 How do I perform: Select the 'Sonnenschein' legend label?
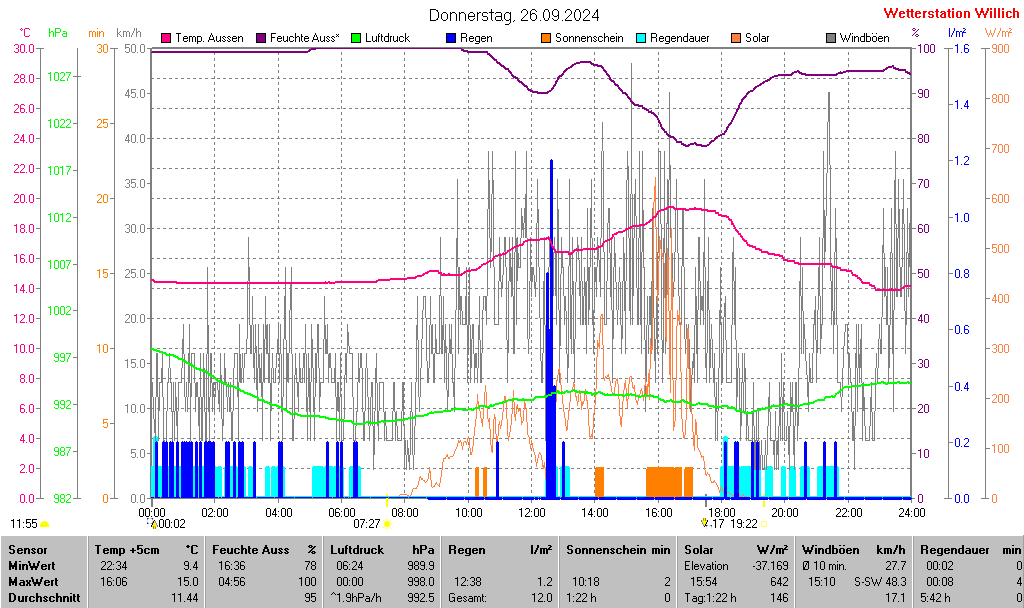click(x=589, y=38)
